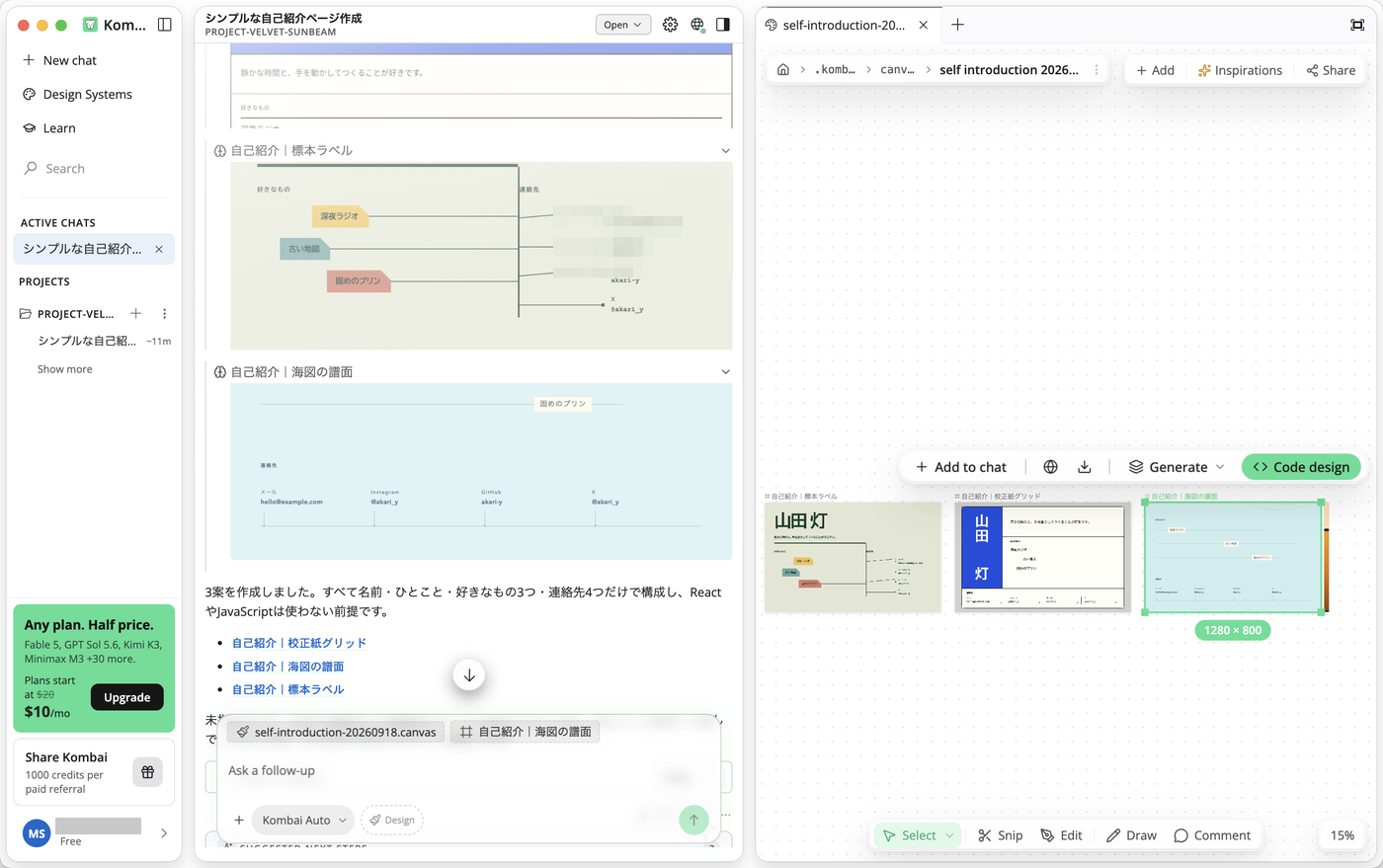Open PROJECT-VEL more options menu
1383x868 pixels.
click(165, 314)
